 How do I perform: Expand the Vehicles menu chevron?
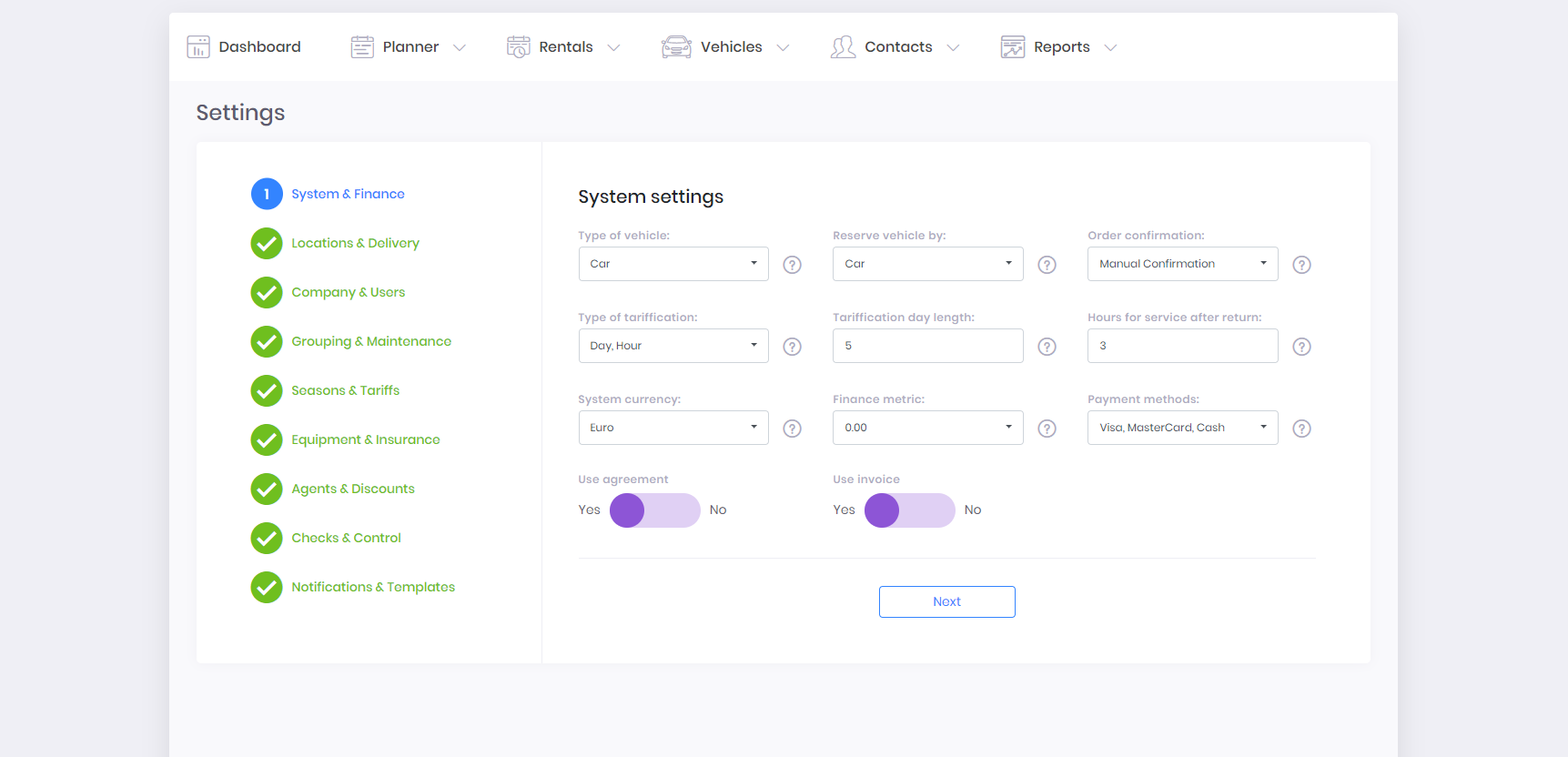coord(783,47)
